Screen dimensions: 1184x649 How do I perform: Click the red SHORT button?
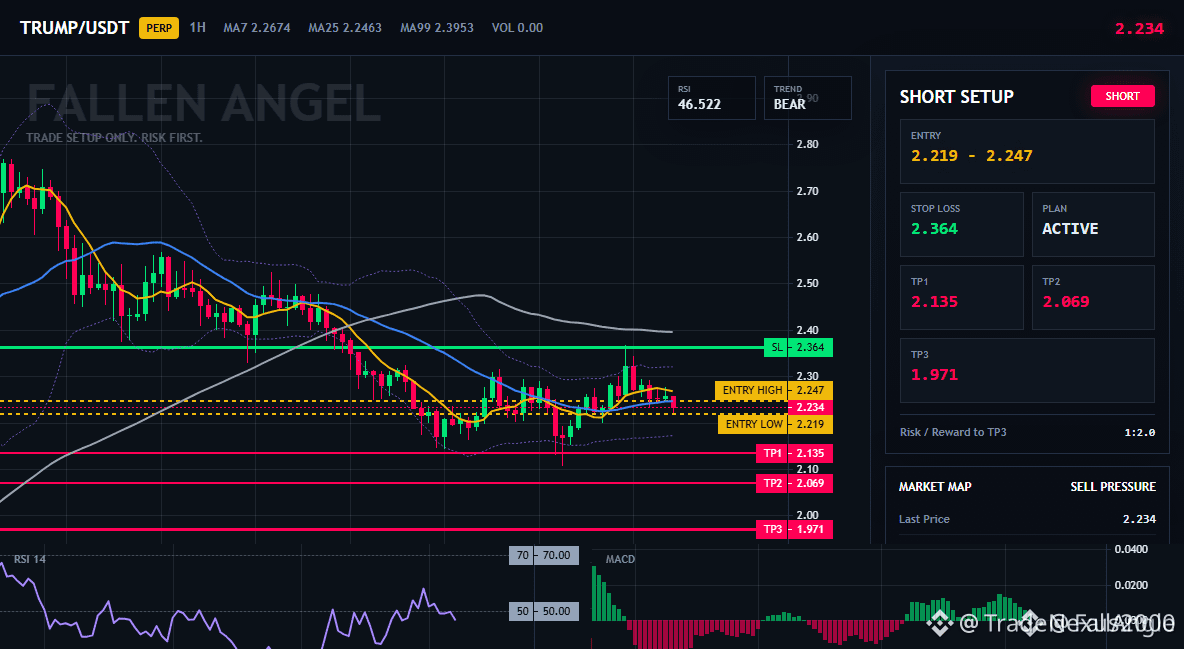click(1122, 96)
